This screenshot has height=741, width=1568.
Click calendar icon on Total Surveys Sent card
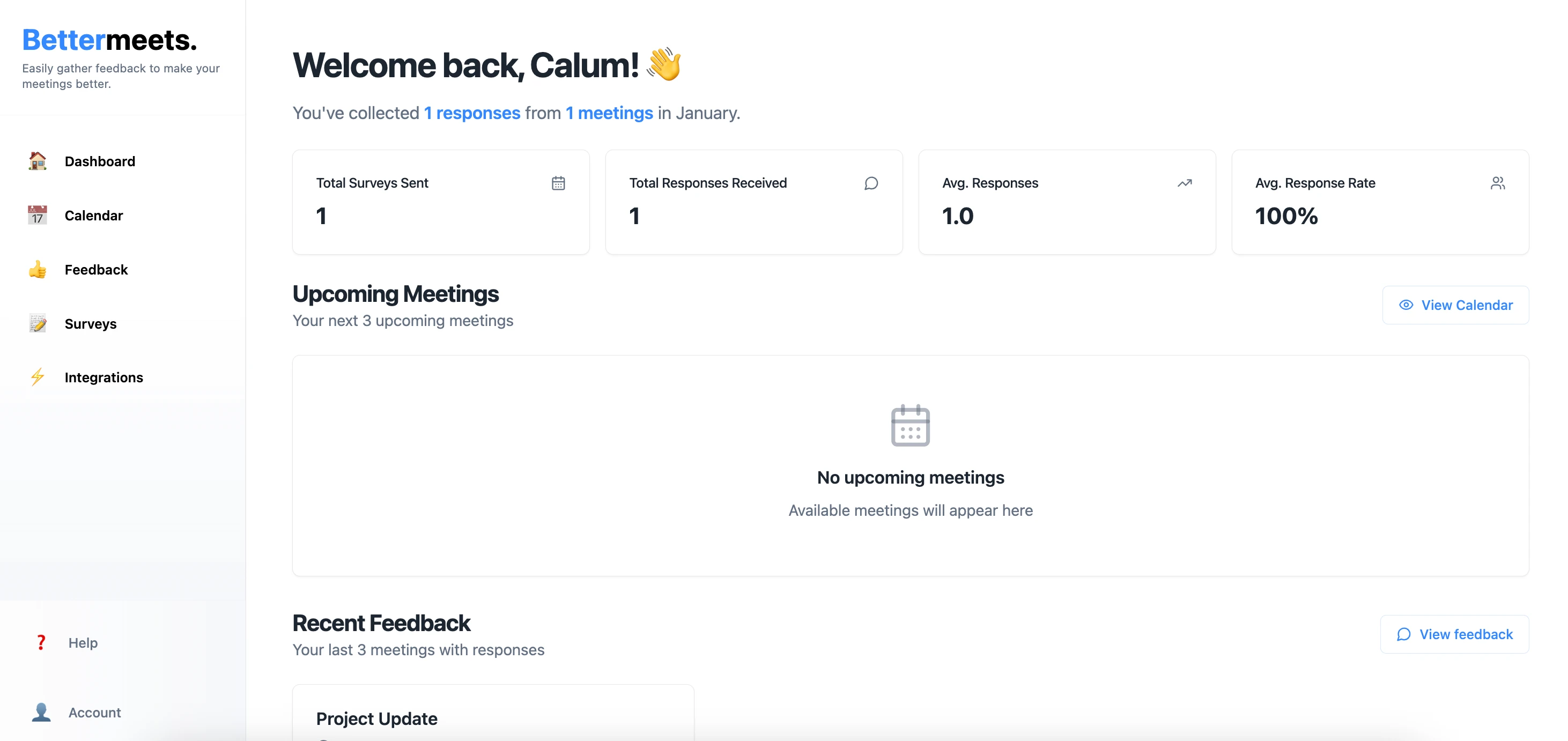[558, 183]
